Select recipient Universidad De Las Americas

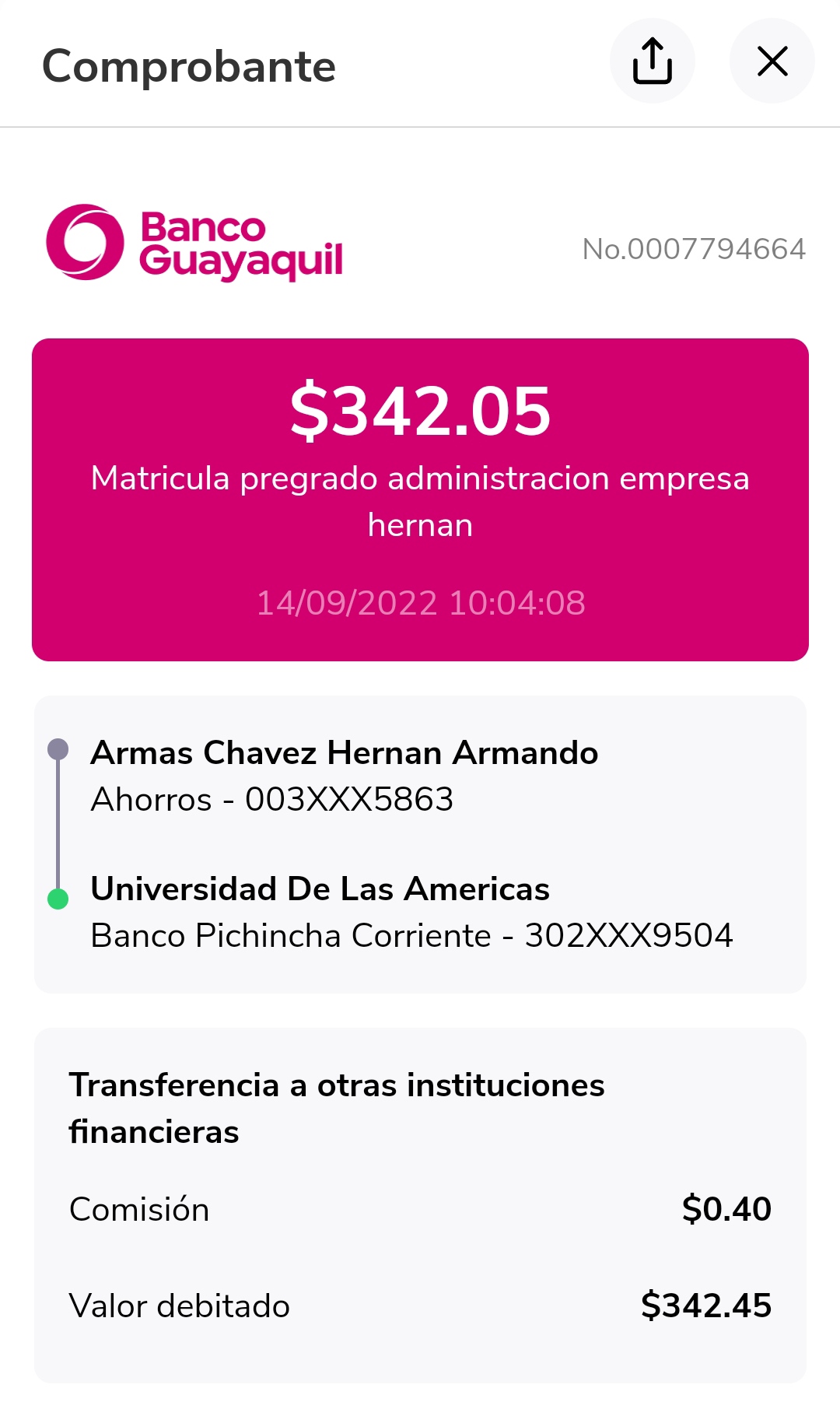point(320,889)
